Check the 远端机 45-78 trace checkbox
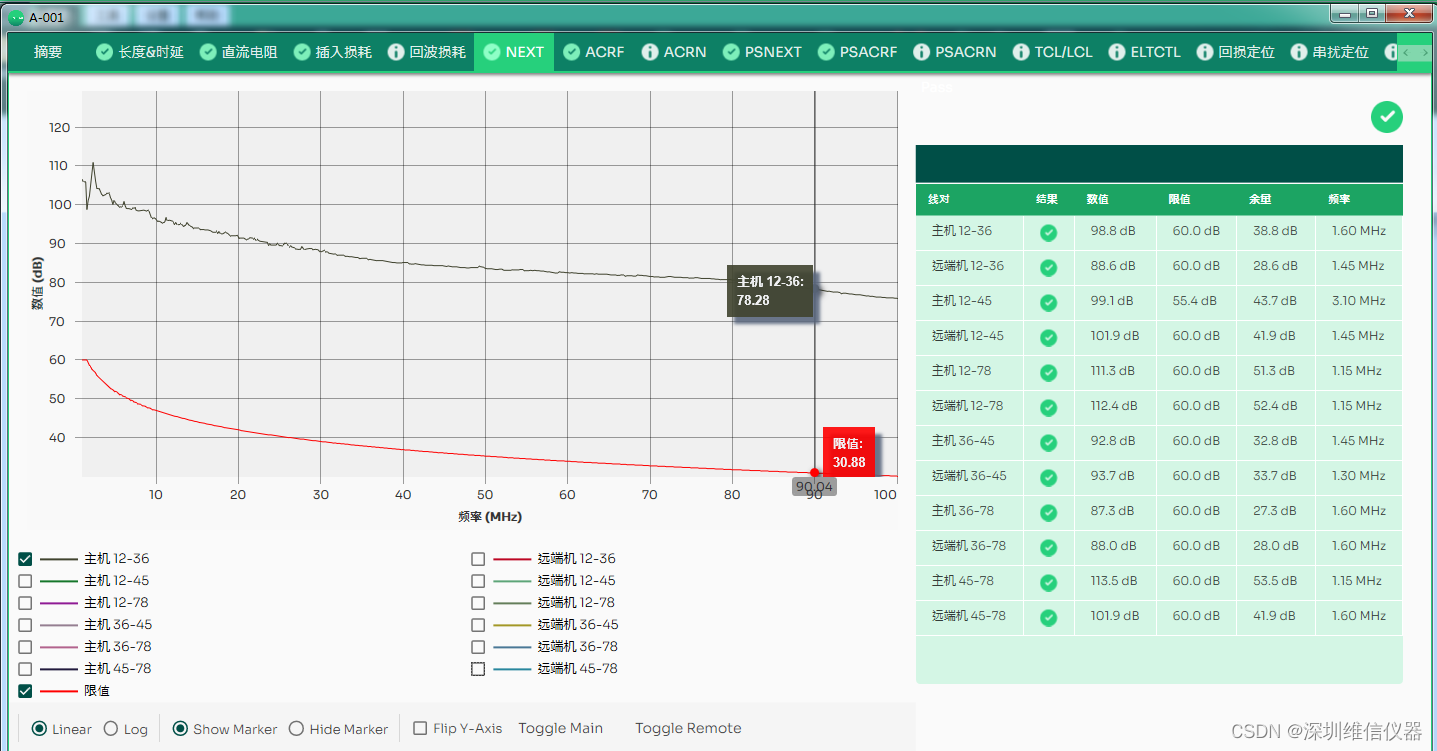The width and height of the screenshot is (1437, 751). [478, 669]
